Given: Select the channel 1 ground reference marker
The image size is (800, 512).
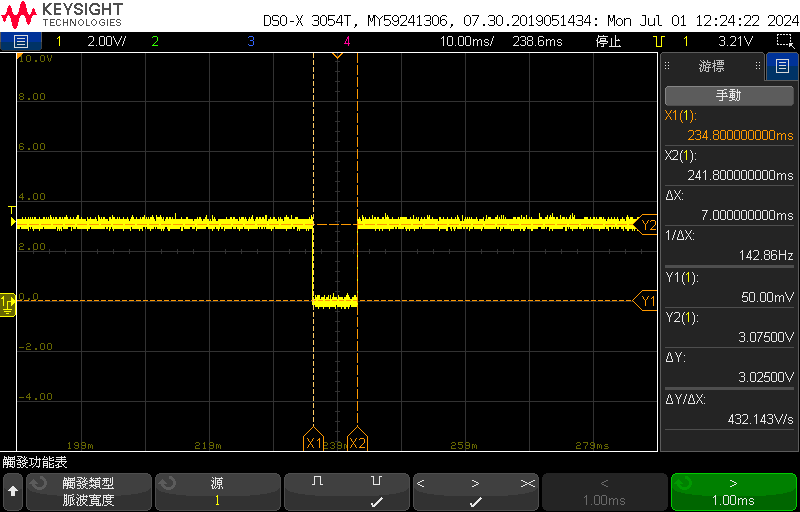Looking at the screenshot, I should tap(8, 302).
